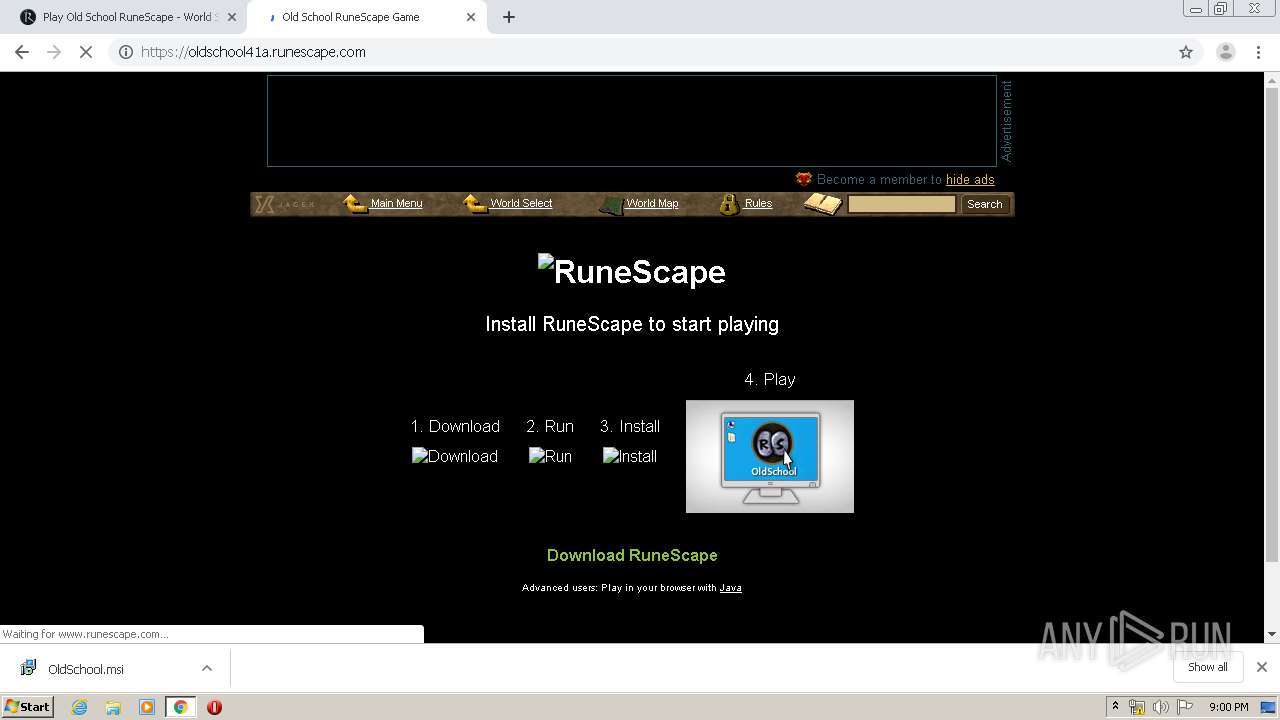Screen dimensions: 1280x720
Task: Click the World Map icon
Action: 611,205
